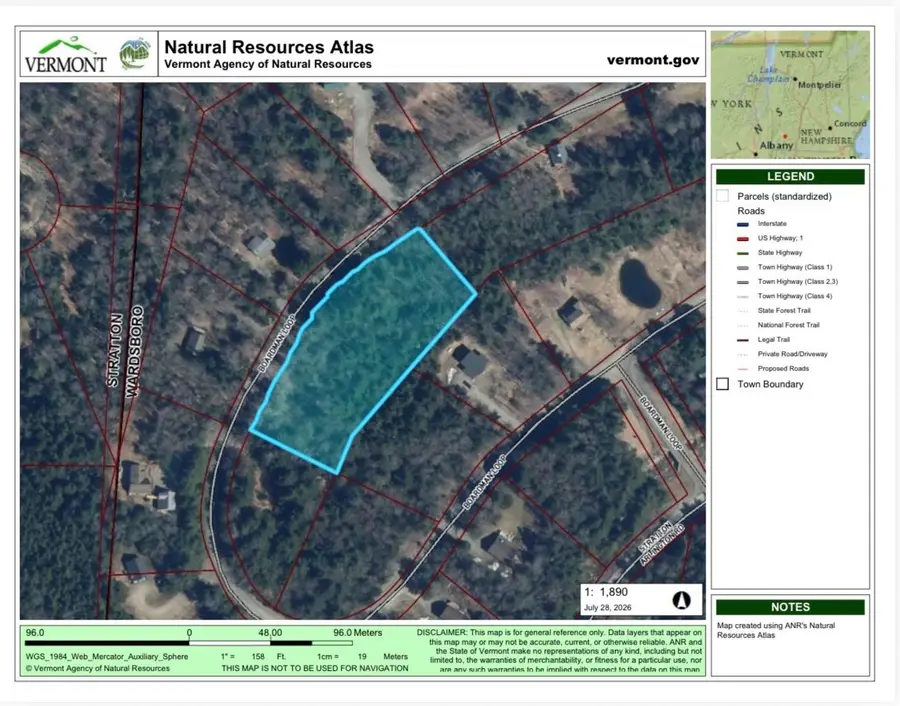Click the 48.00 scale bar value
Screen dimensions: 900x706
click(270, 633)
